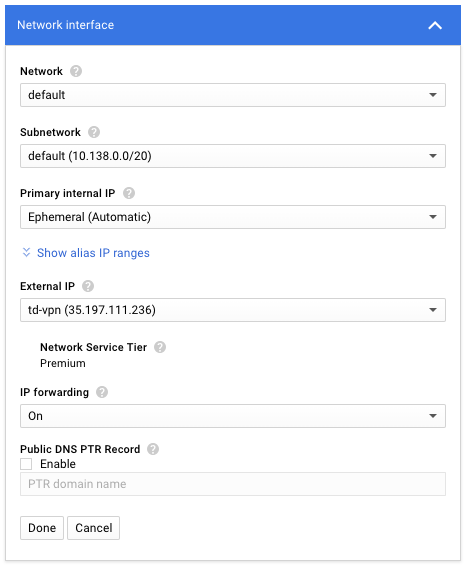Image resolution: width=467 pixels, height=569 pixels.
Task: Click the Cancel button
Action: click(x=94, y=528)
